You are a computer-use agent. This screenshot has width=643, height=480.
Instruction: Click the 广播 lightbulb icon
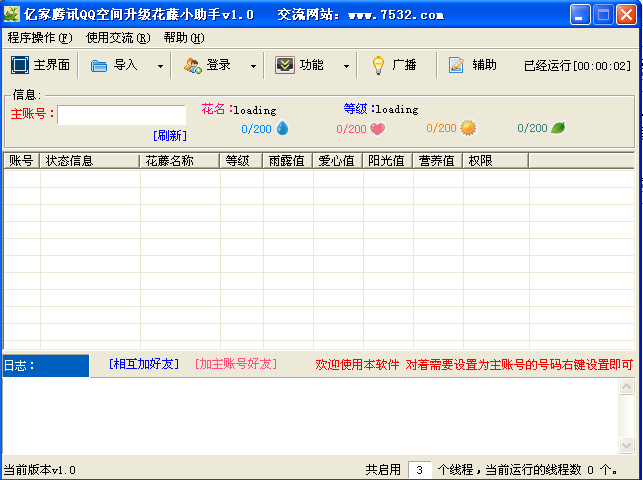coord(378,65)
